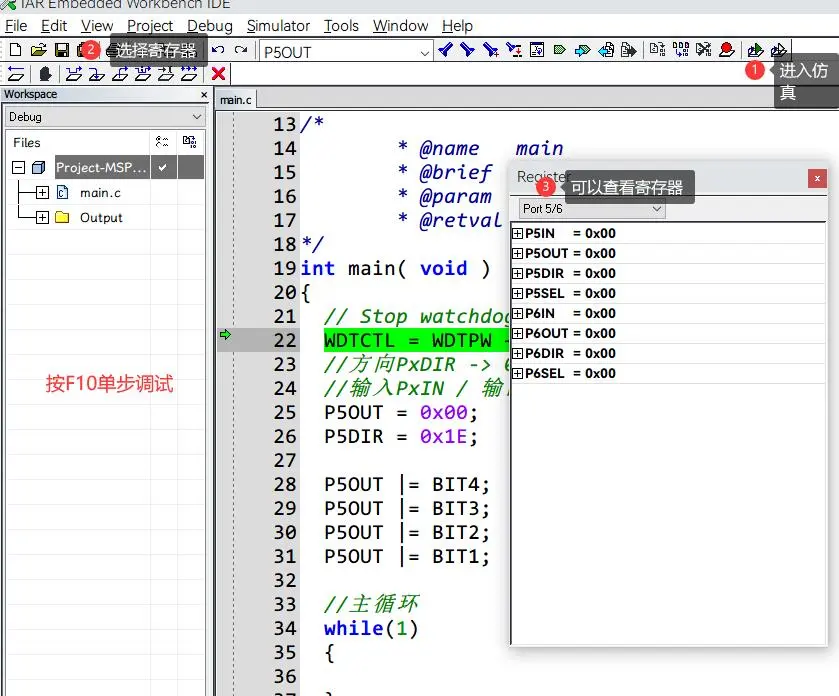The image size is (839, 696).
Task: Open the Debug configuration dropdown in Workspace
Action: 195,117
